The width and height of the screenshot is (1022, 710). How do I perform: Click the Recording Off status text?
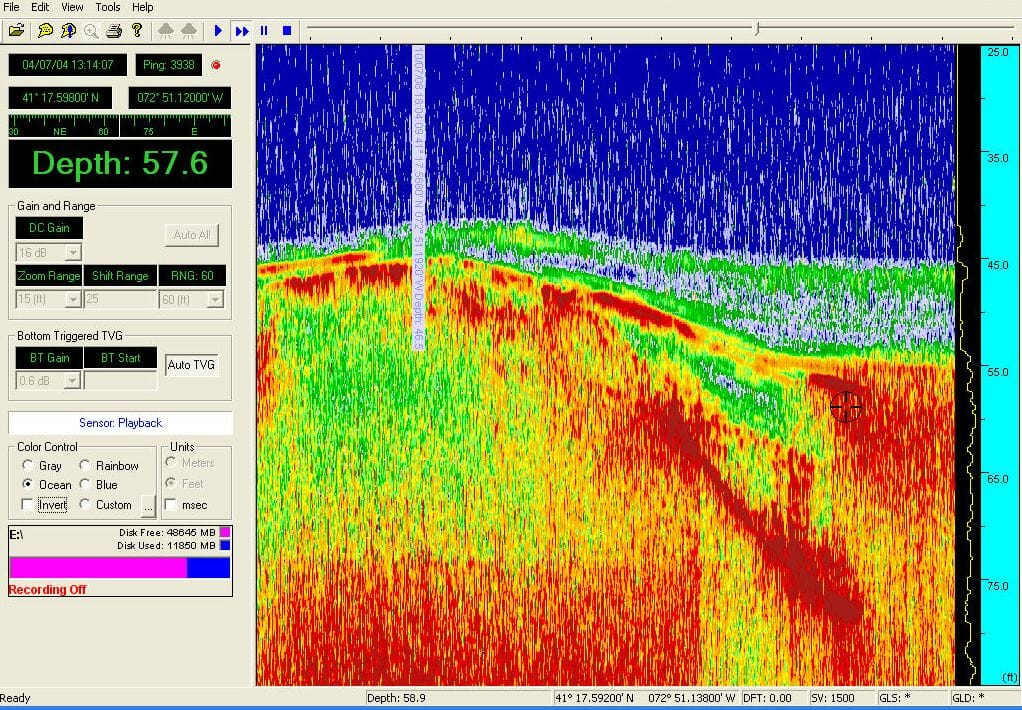click(47, 589)
